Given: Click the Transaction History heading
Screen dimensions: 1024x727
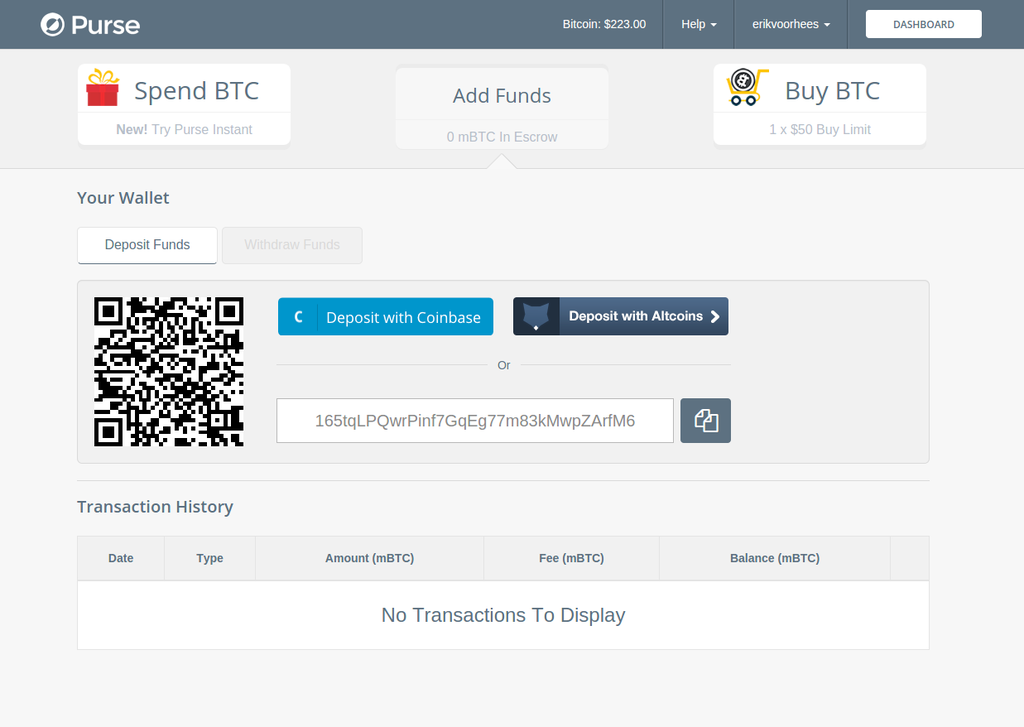Looking at the screenshot, I should pyautogui.click(x=155, y=507).
